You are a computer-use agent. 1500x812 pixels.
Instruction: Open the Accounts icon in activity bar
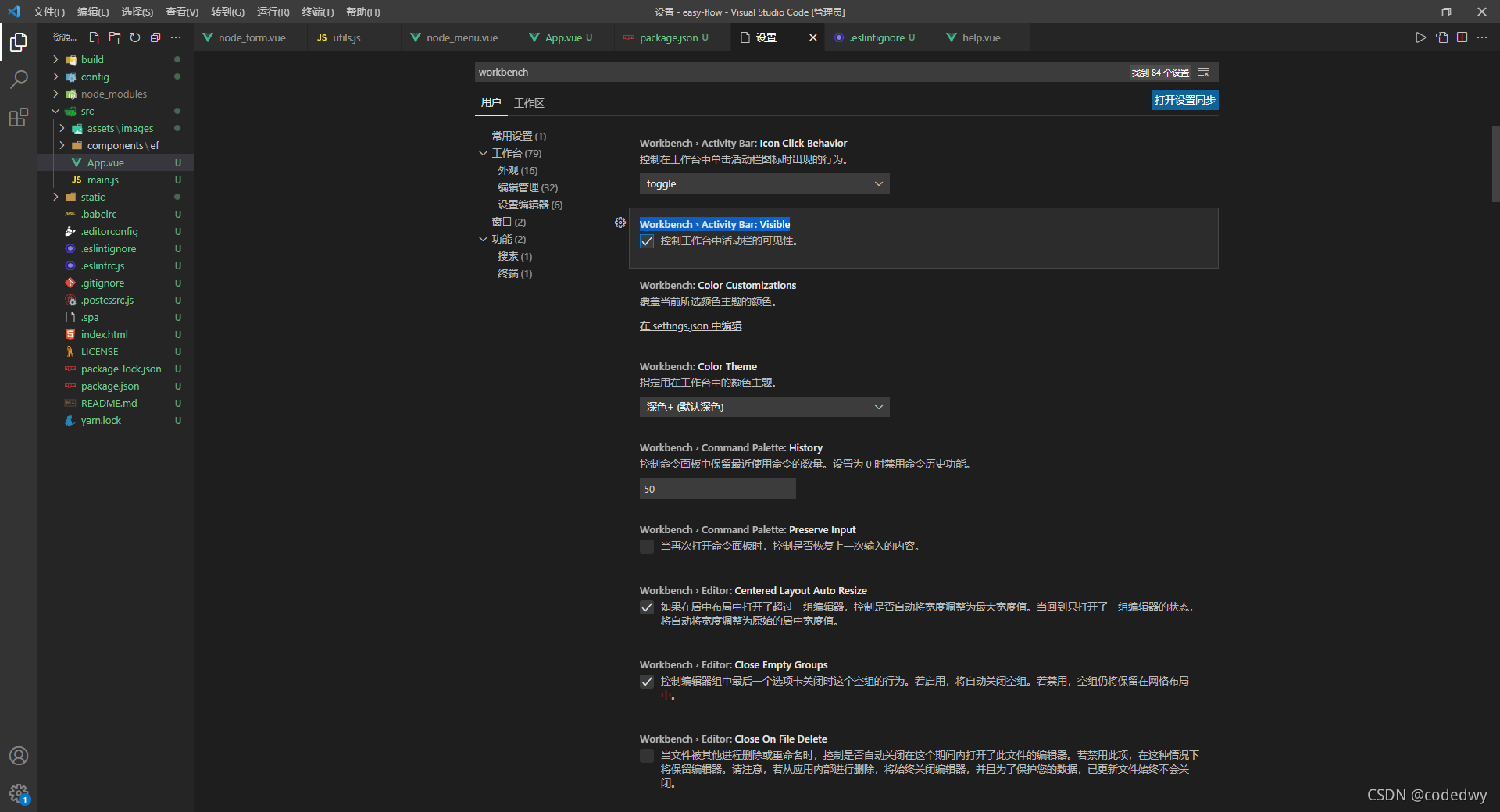[19, 756]
